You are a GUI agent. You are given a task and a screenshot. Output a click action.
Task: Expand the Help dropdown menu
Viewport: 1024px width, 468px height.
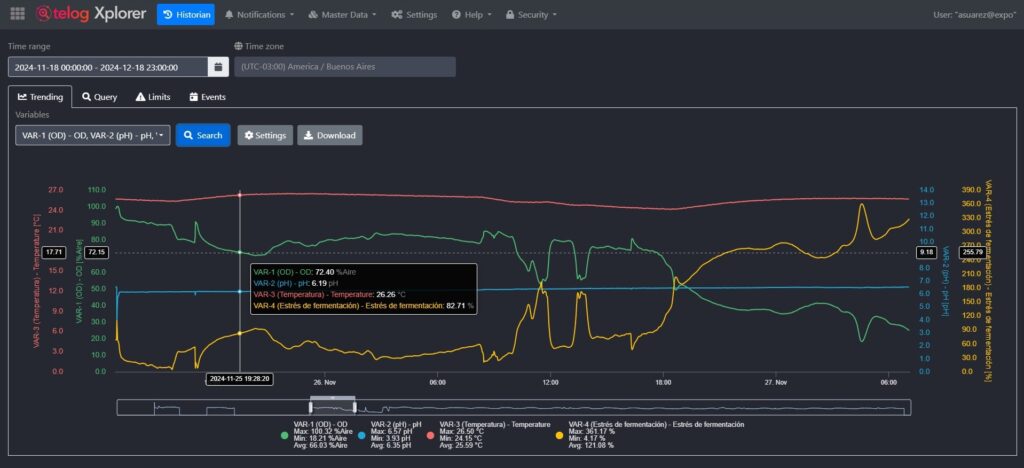472,15
